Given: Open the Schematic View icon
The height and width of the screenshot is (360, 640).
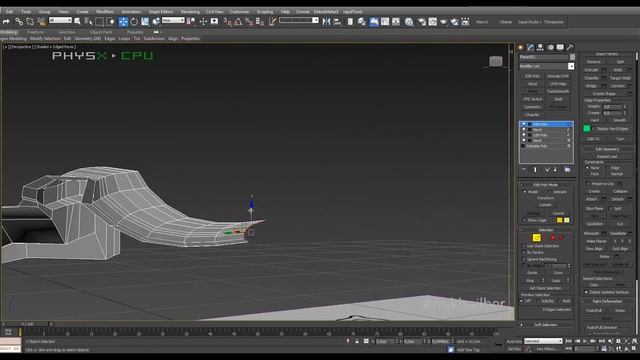Looking at the screenshot, I should pyautogui.click(x=396, y=22).
